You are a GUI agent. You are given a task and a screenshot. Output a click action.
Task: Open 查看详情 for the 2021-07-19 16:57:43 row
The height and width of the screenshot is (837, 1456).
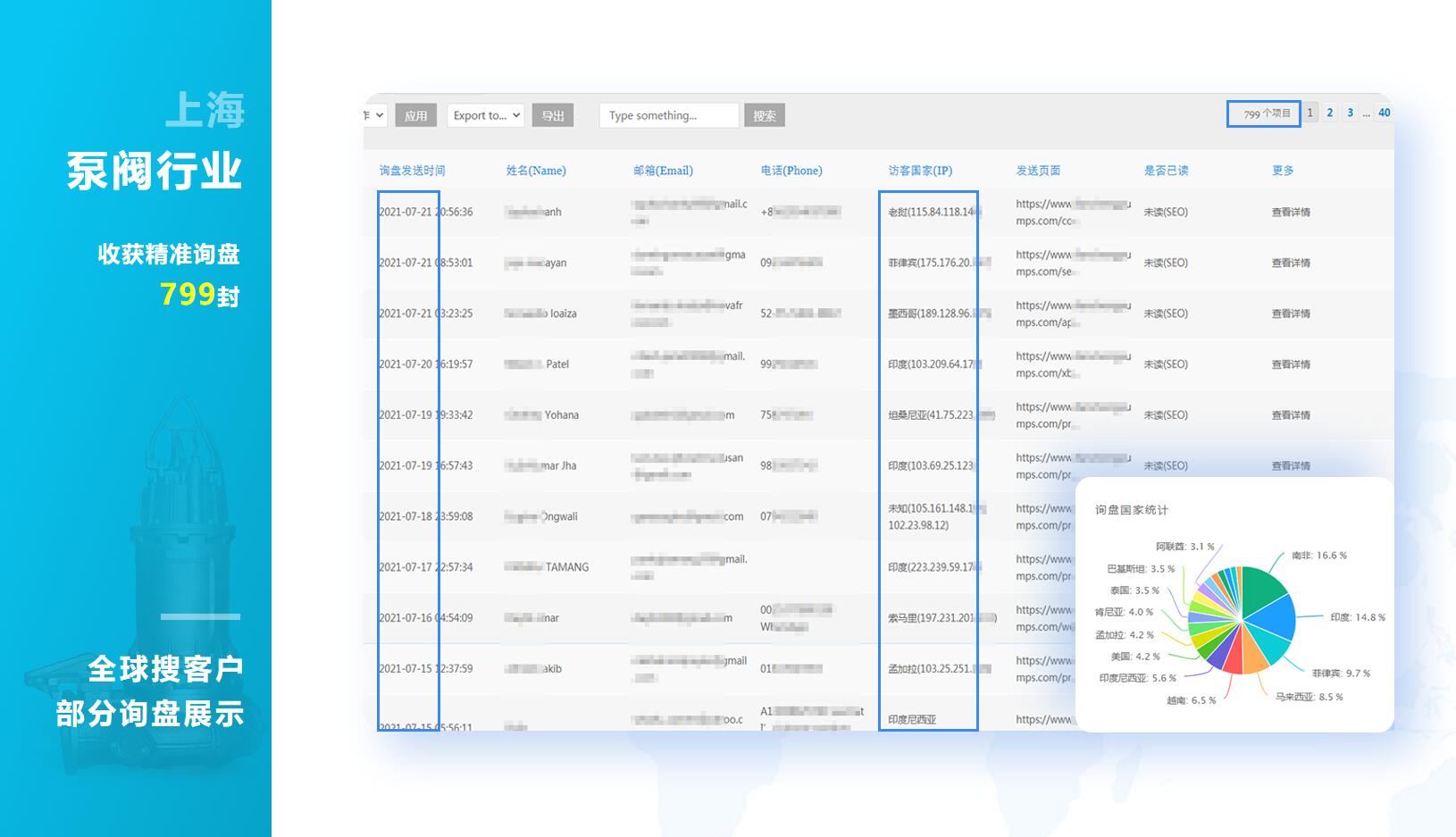(x=1291, y=465)
